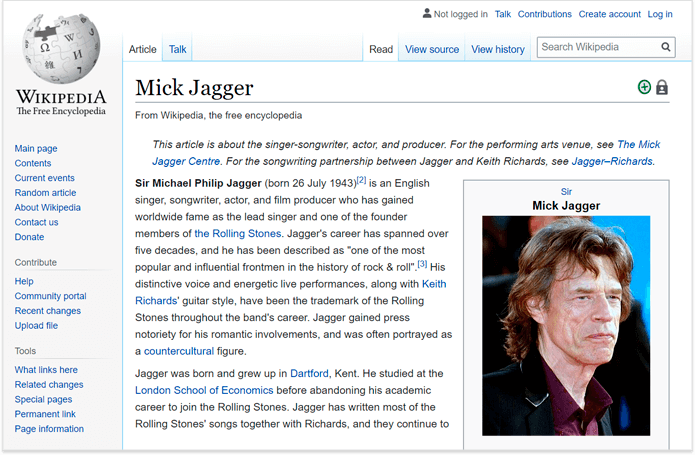Open the Help link

tap(24, 281)
